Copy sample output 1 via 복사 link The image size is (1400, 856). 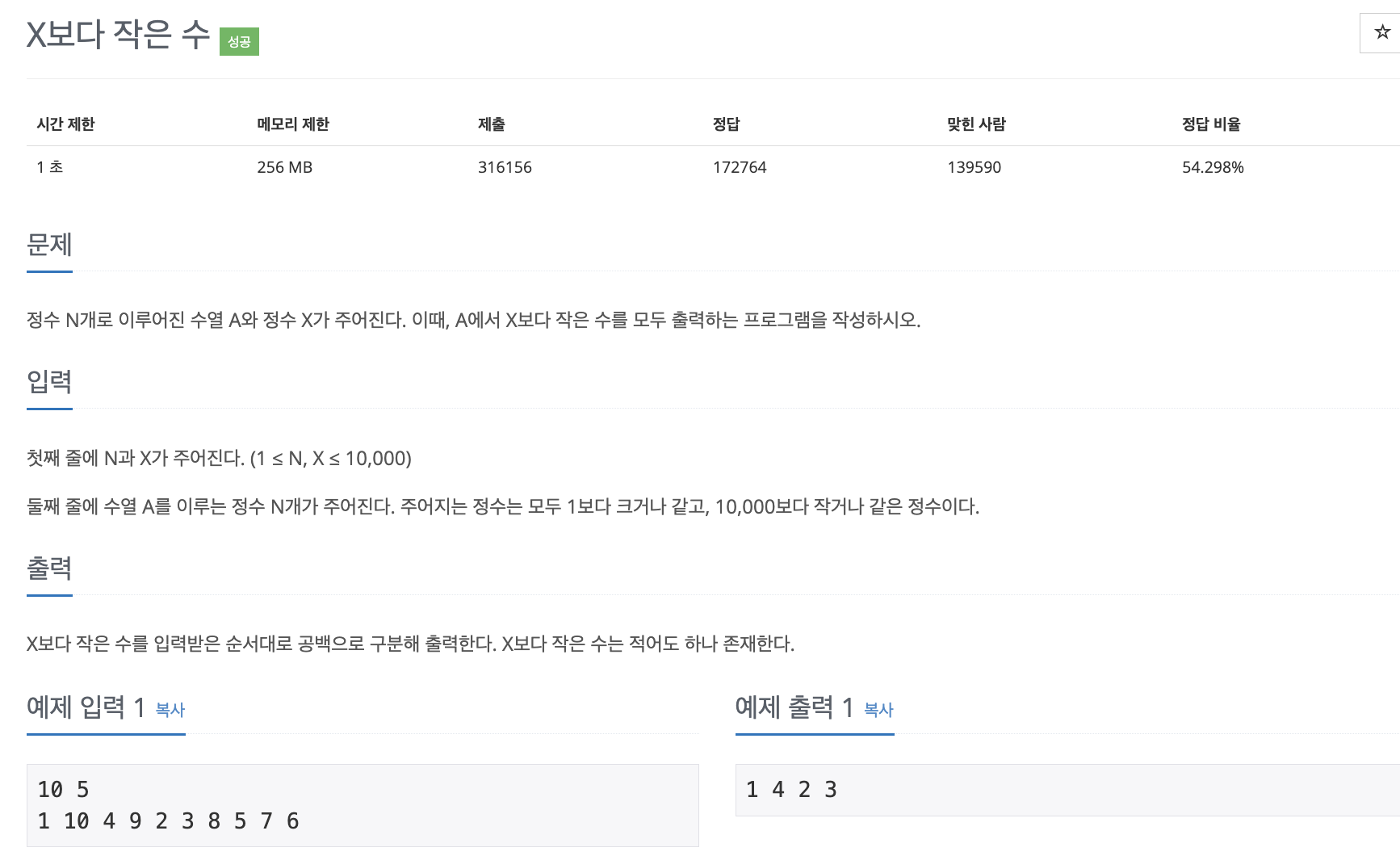tap(878, 710)
